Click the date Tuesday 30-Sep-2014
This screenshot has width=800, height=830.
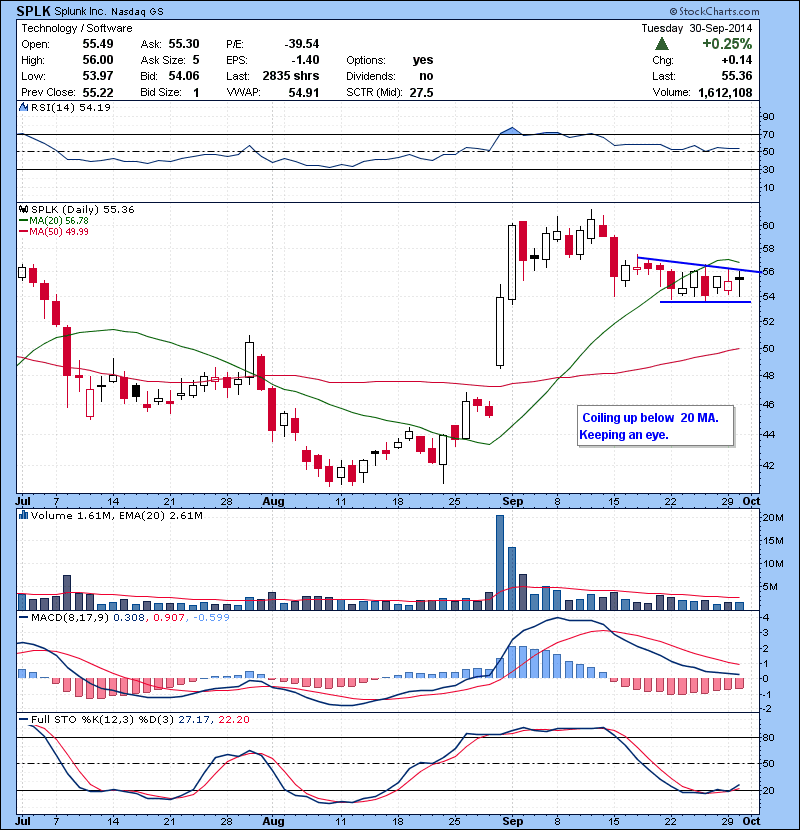[x=697, y=28]
